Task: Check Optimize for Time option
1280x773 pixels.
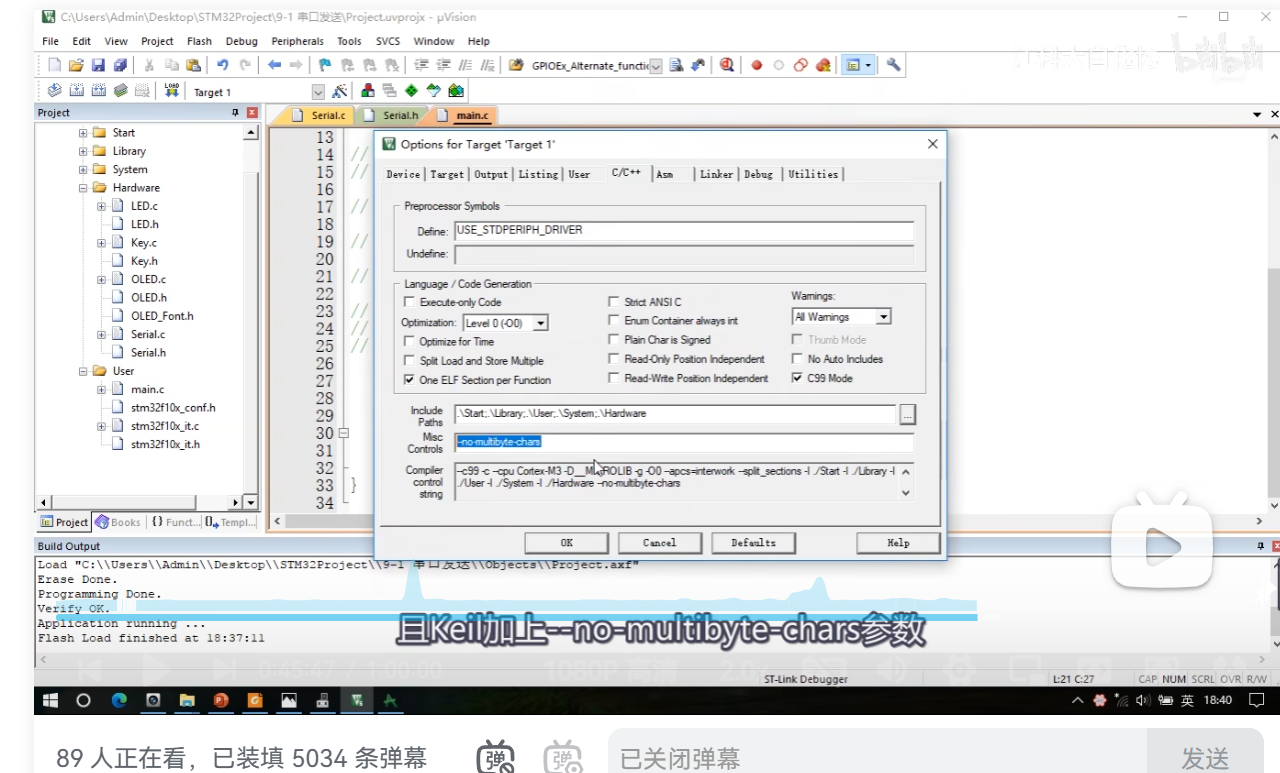Action: click(x=408, y=341)
